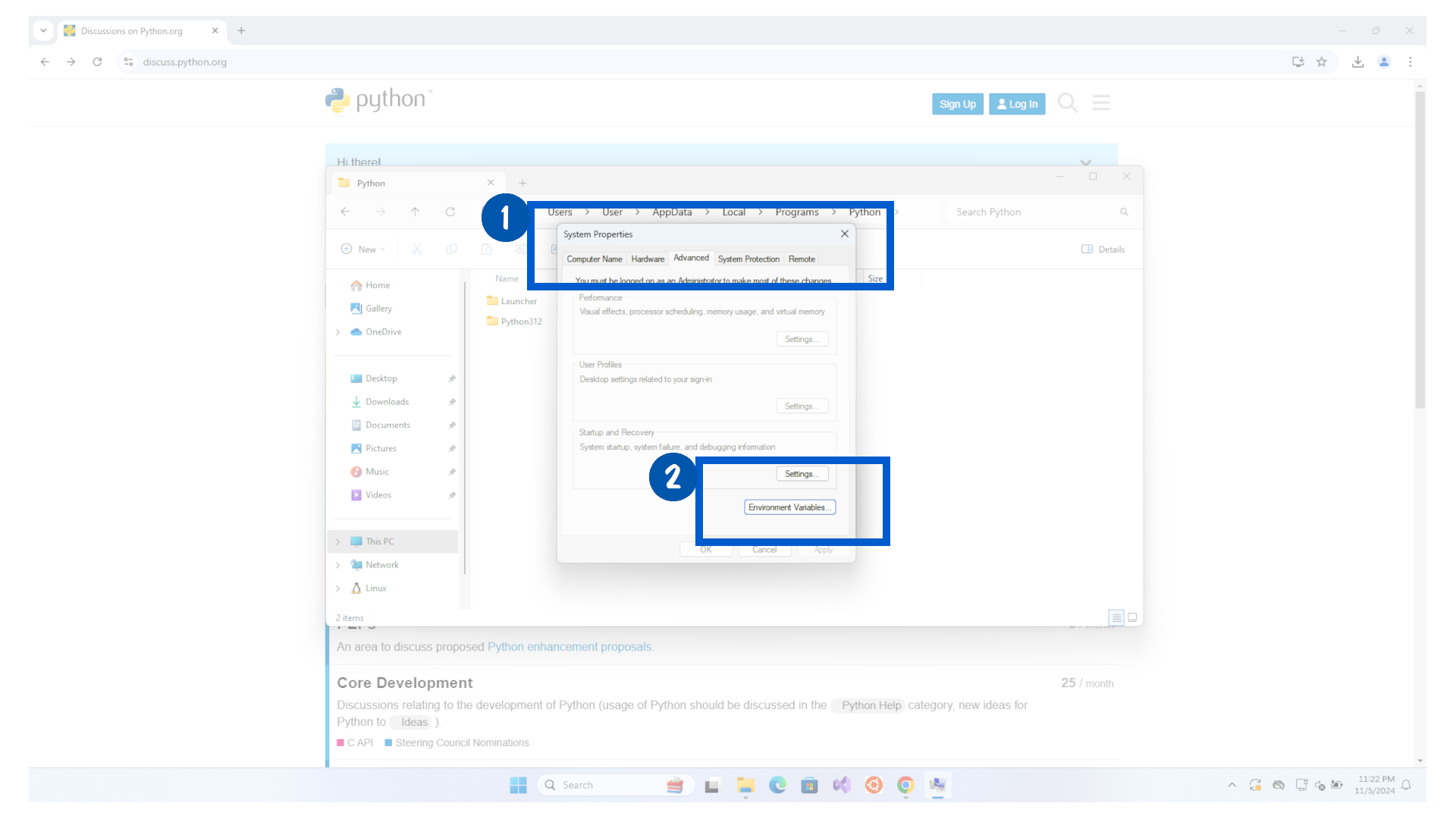Follow the Python enhancement proposals link
The height and width of the screenshot is (819, 1456).
click(569, 647)
